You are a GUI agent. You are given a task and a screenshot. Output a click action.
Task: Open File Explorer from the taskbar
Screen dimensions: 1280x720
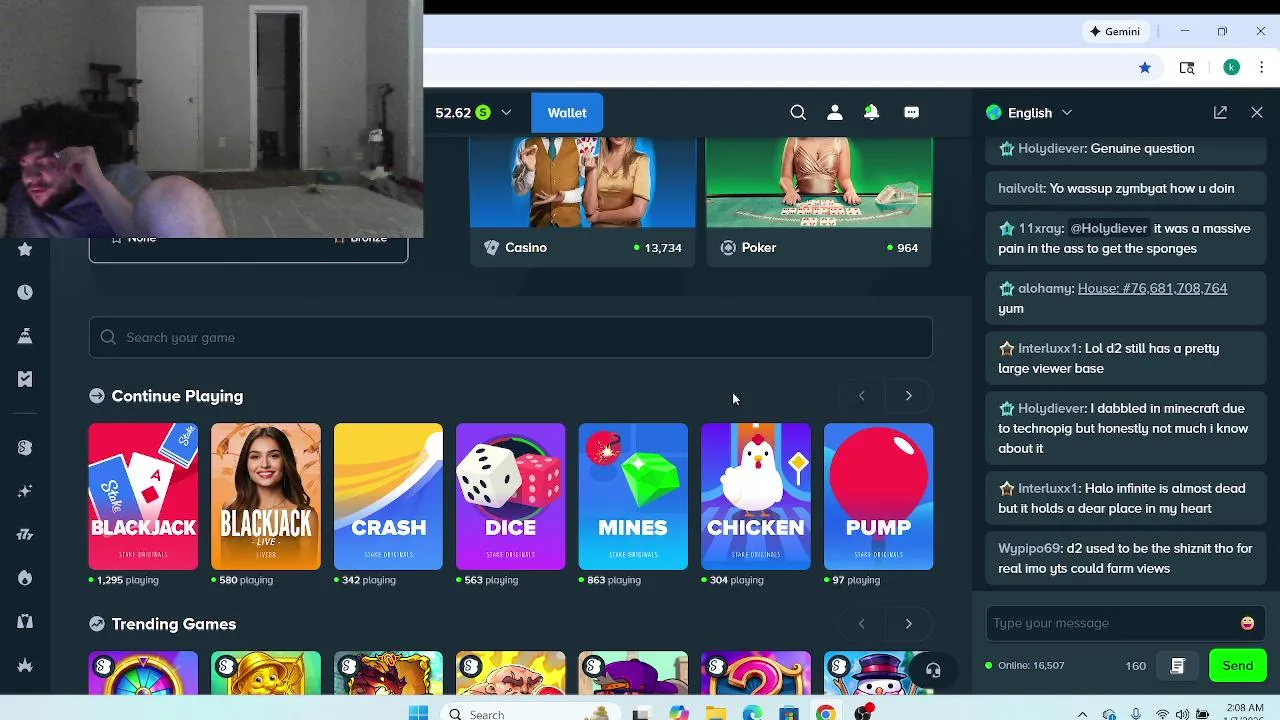715,714
